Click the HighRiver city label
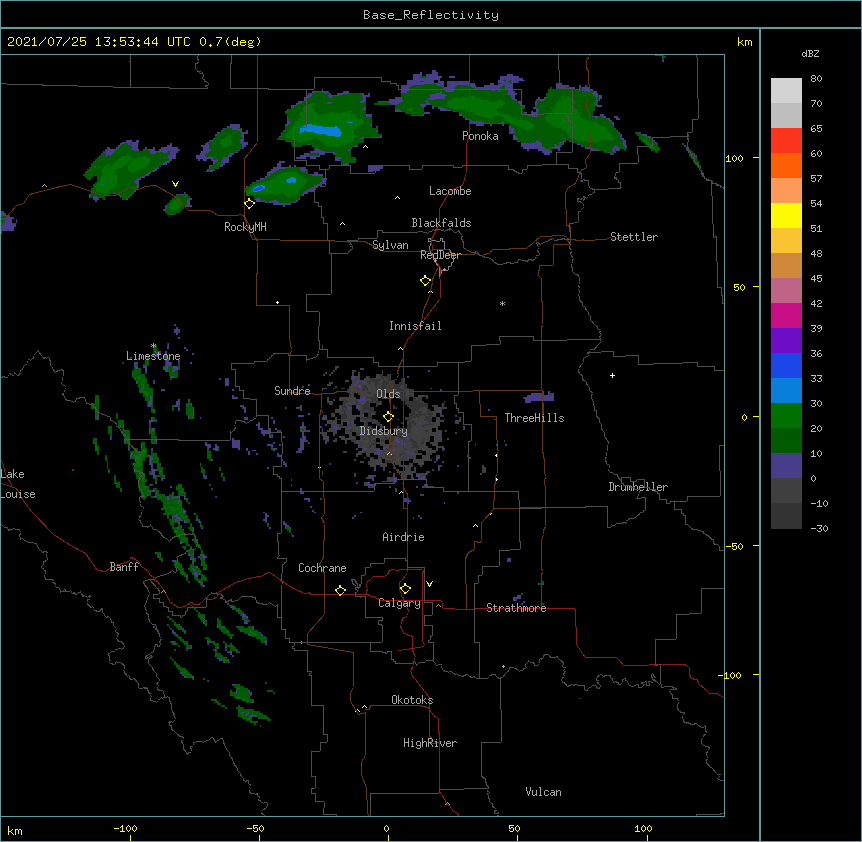 (x=430, y=743)
